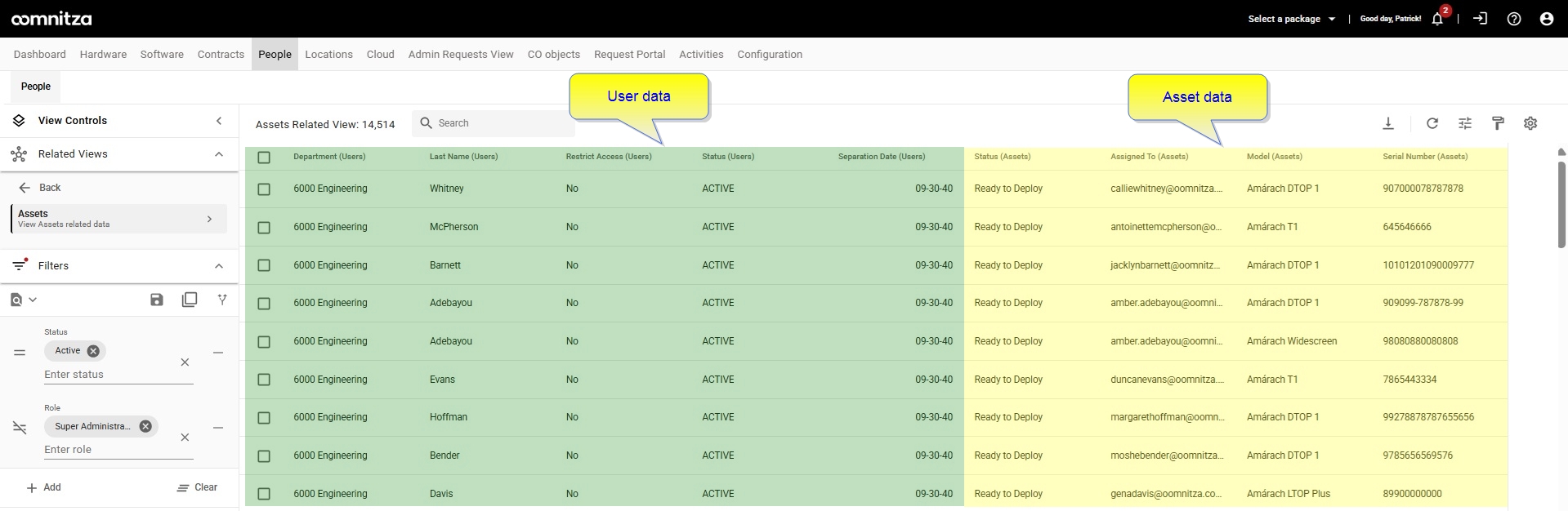Viewport: 1568px width, 511px height.
Task: Click calliewhitney@oomnitza email cell
Action: [x=1166, y=189]
